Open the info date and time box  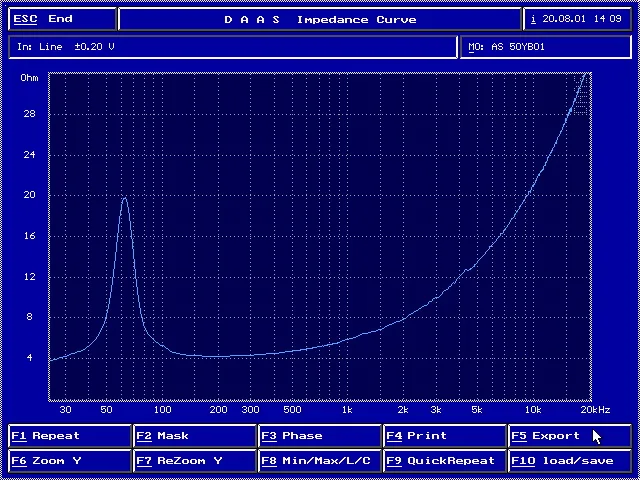click(x=577, y=19)
